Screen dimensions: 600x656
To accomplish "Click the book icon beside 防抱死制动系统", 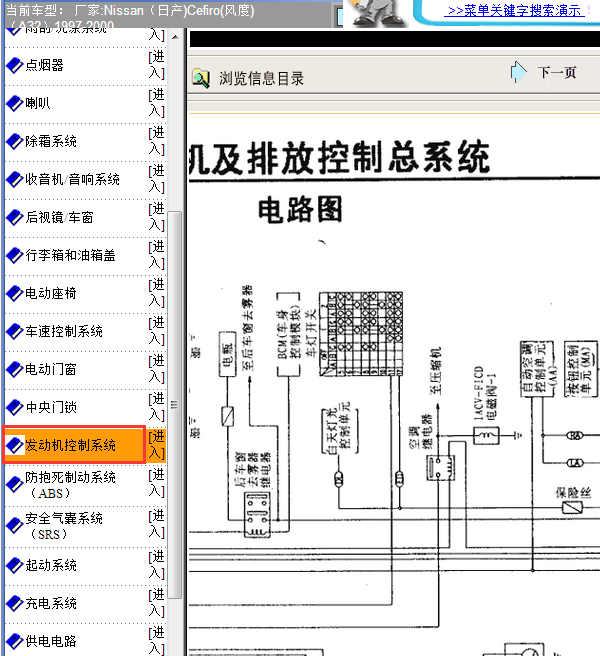I will tap(15, 485).
